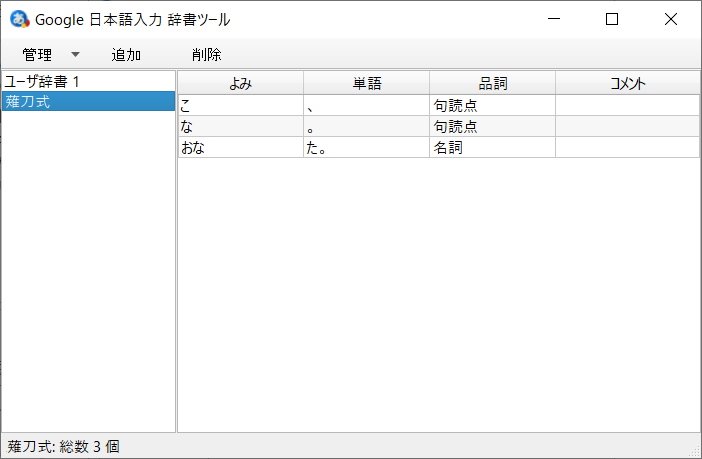The image size is (702, 459).
Task: Click the empty コメント cell of 'おな' row
Action: (x=627, y=148)
